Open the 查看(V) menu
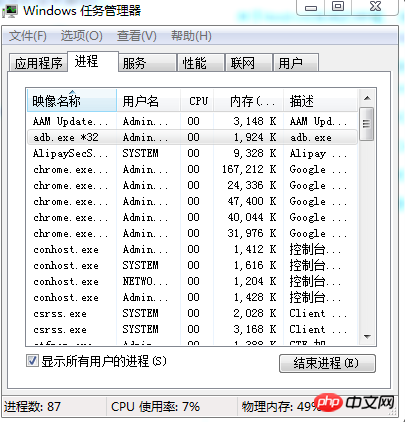 pyautogui.click(x=137, y=36)
